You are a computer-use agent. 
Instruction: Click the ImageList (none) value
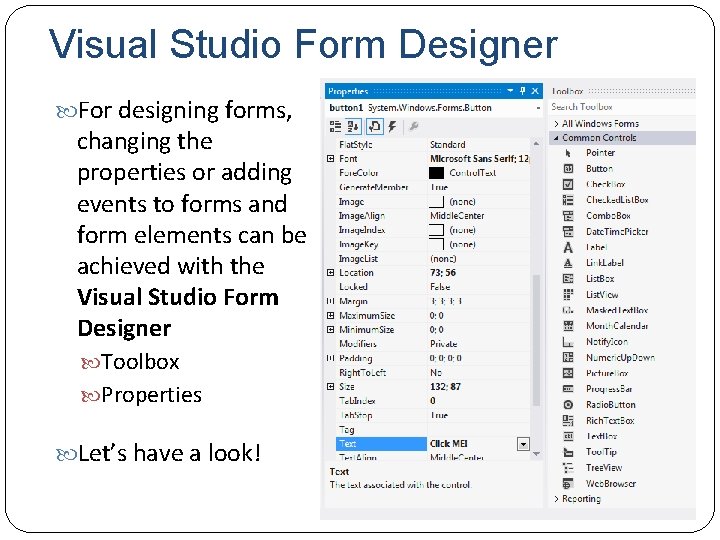tap(443, 259)
